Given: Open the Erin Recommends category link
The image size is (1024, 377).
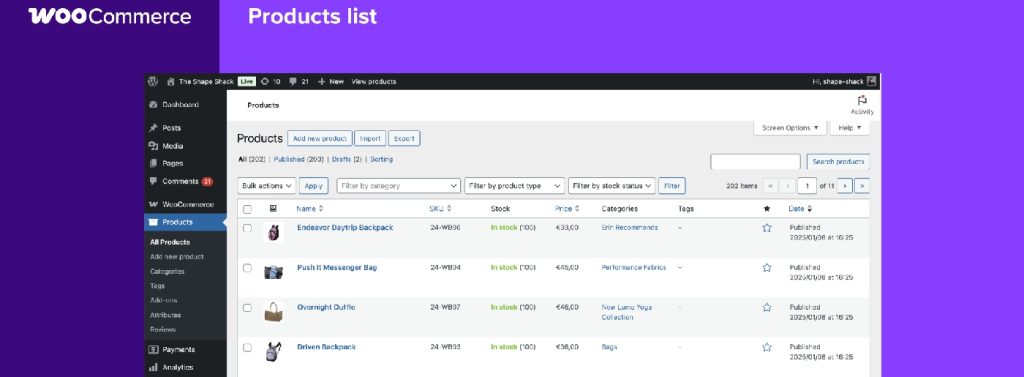Looking at the screenshot, I should 630,228.
